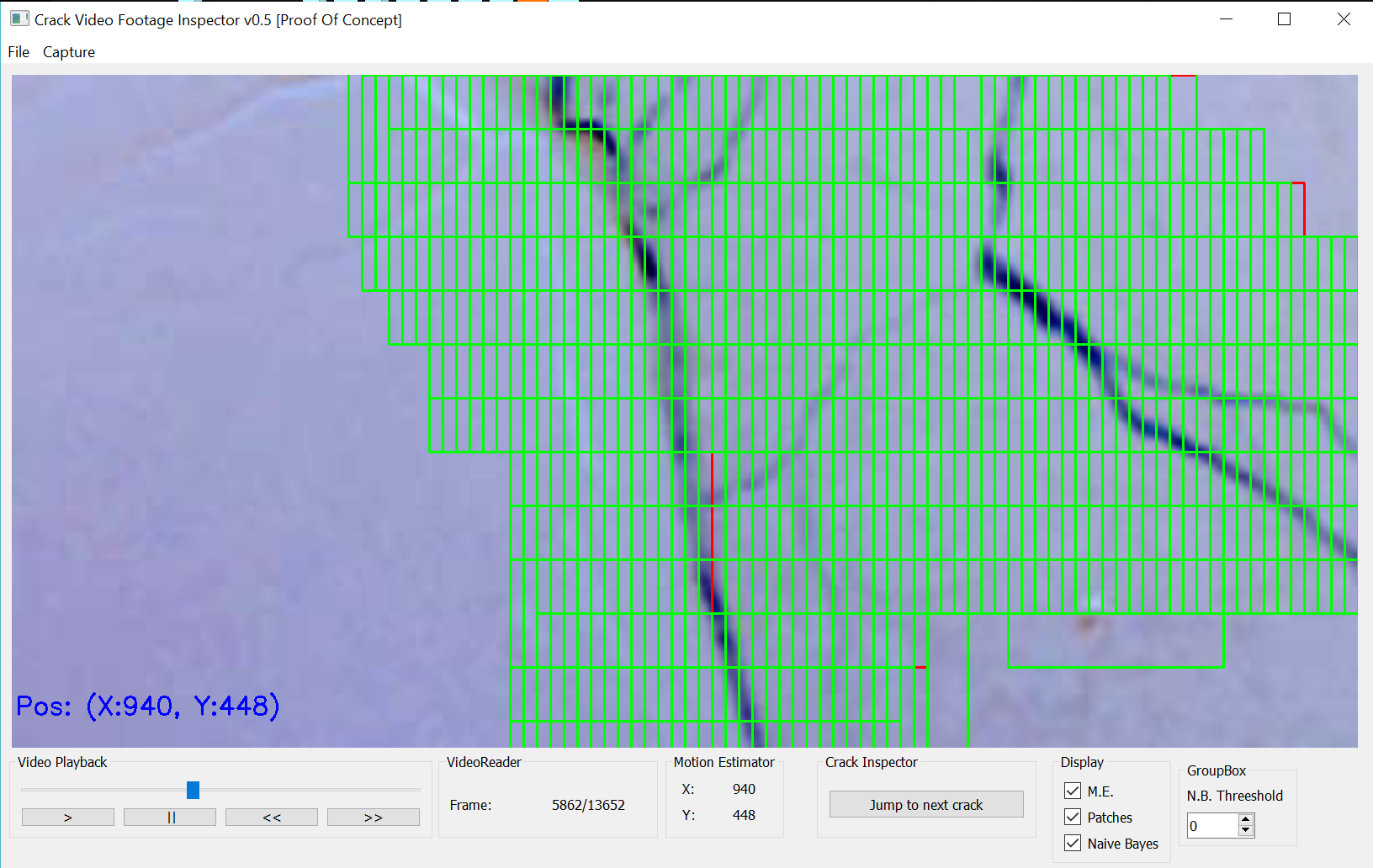1373x868 pixels.
Task: Uncheck the Patches display checkbox
Action: (1073, 817)
